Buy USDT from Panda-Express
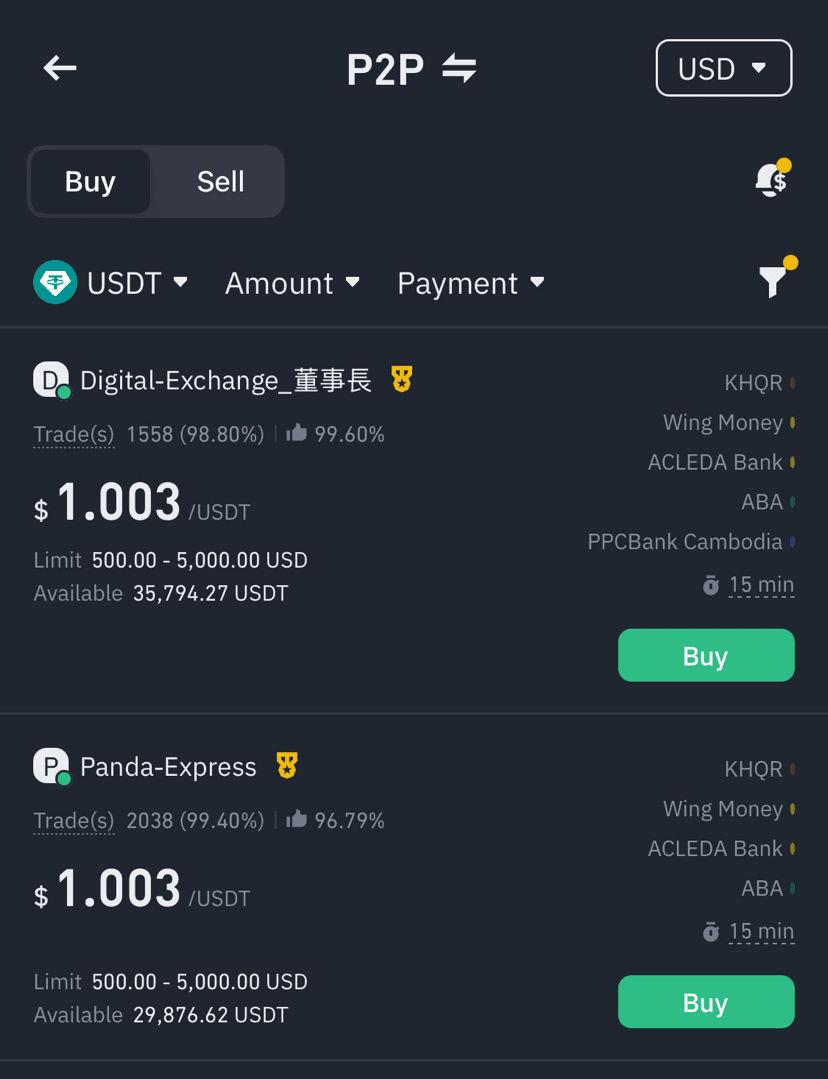The image size is (828, 1079). 705,1002
